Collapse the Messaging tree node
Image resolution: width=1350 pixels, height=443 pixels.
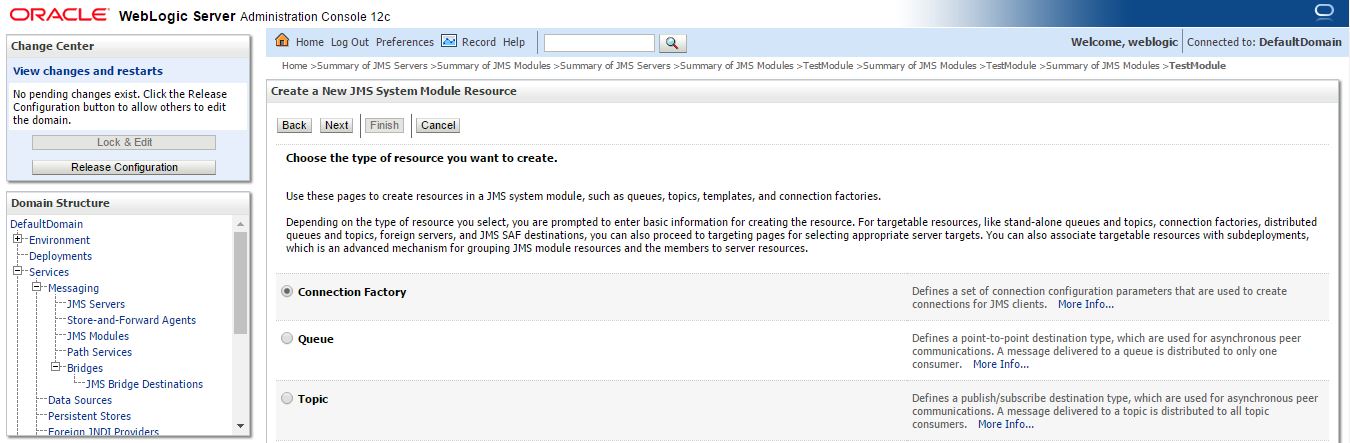point(37,288)
